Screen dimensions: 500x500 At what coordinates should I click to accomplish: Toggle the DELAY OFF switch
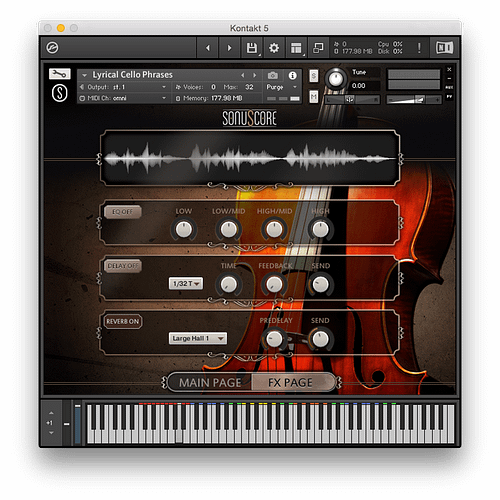pos(123,266)
